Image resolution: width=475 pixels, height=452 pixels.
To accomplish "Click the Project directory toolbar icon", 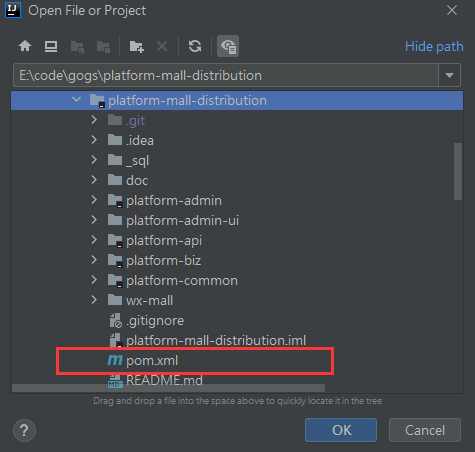I will pyautogui.click(x=77, y=46).
